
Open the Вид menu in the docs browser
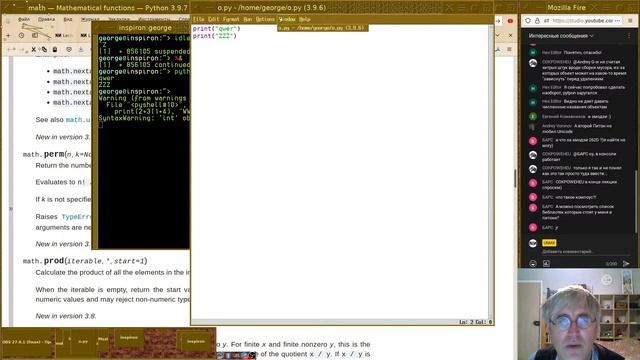[x=68, y=19]
